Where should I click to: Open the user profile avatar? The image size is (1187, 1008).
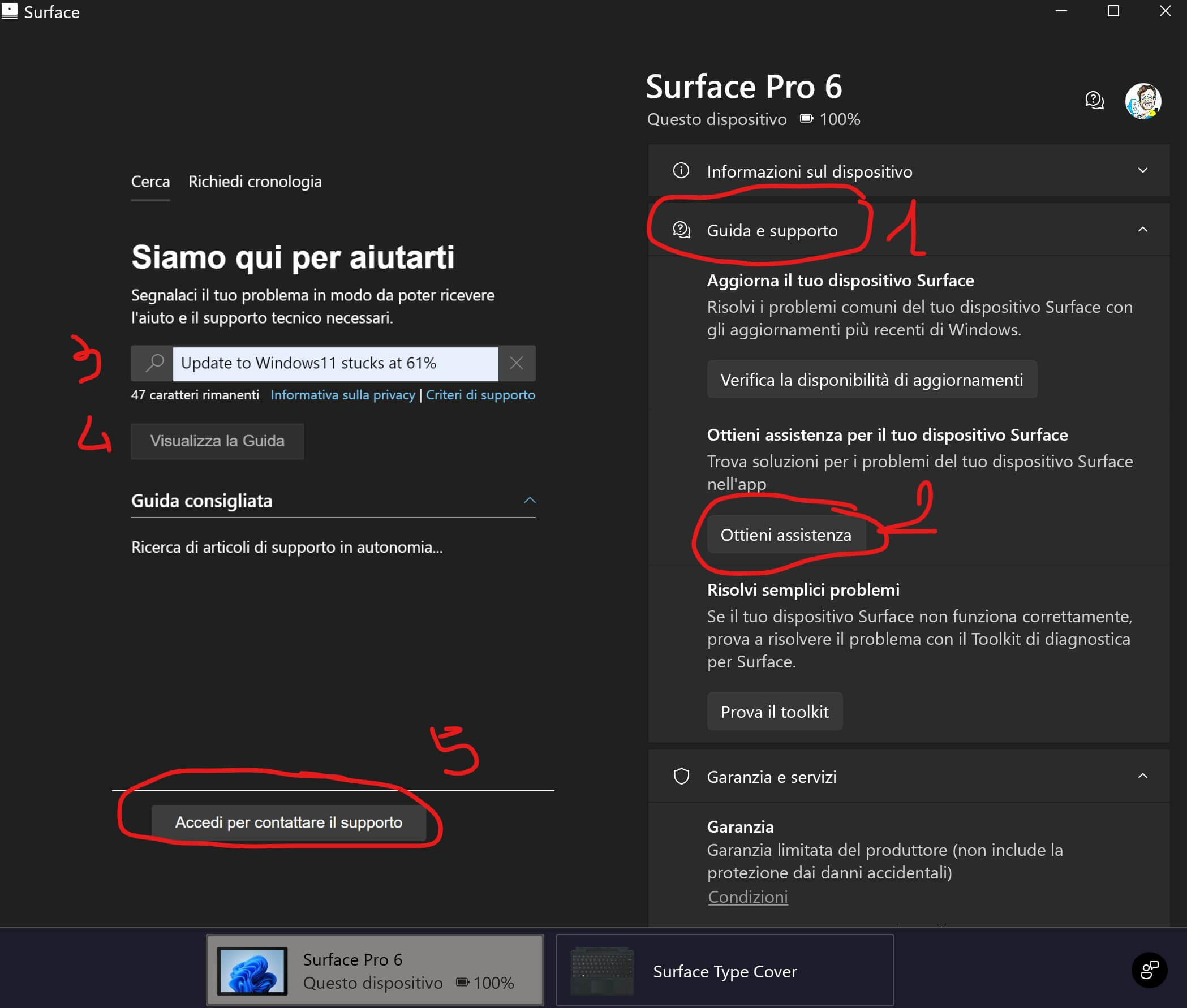click(1142, 101)
